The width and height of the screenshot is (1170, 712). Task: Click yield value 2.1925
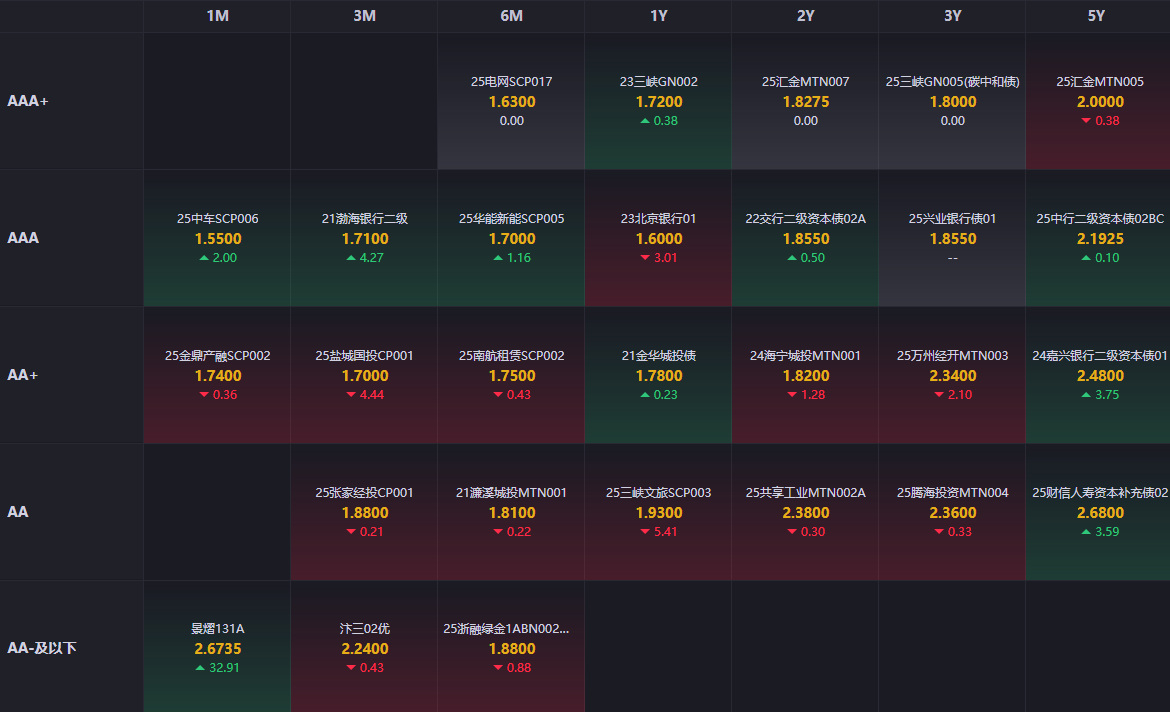pos(1100,239)
